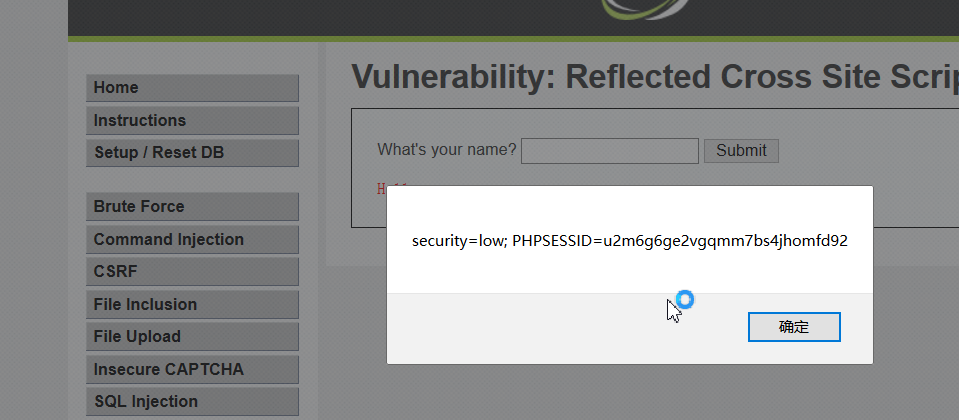The height and width of the screenshot is (420, 959).
Task: Navigate to the CSRF section
Action: pyautogui.click(x=192, y=271)
